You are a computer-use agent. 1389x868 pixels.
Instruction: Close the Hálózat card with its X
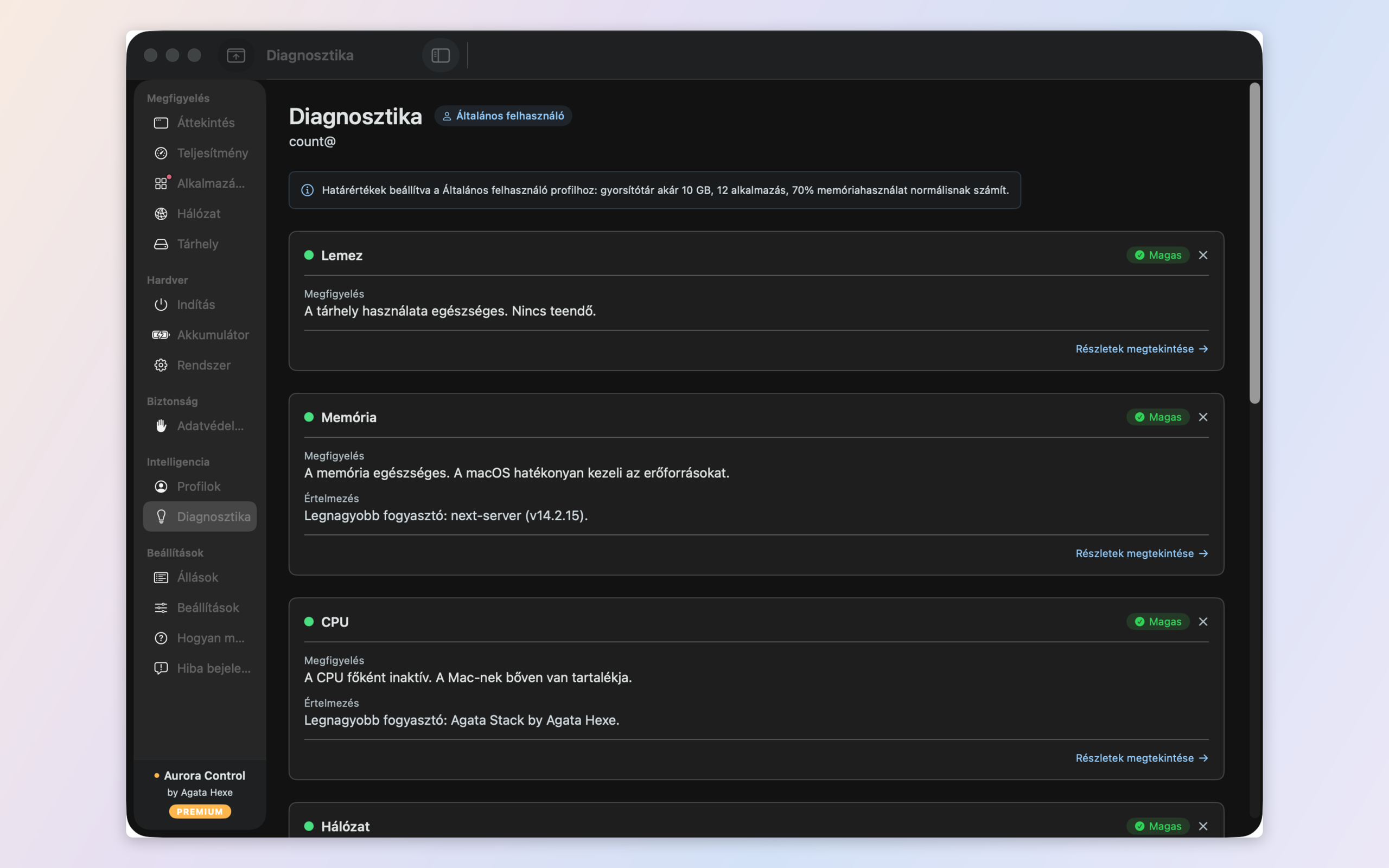tap(1203, 826)
